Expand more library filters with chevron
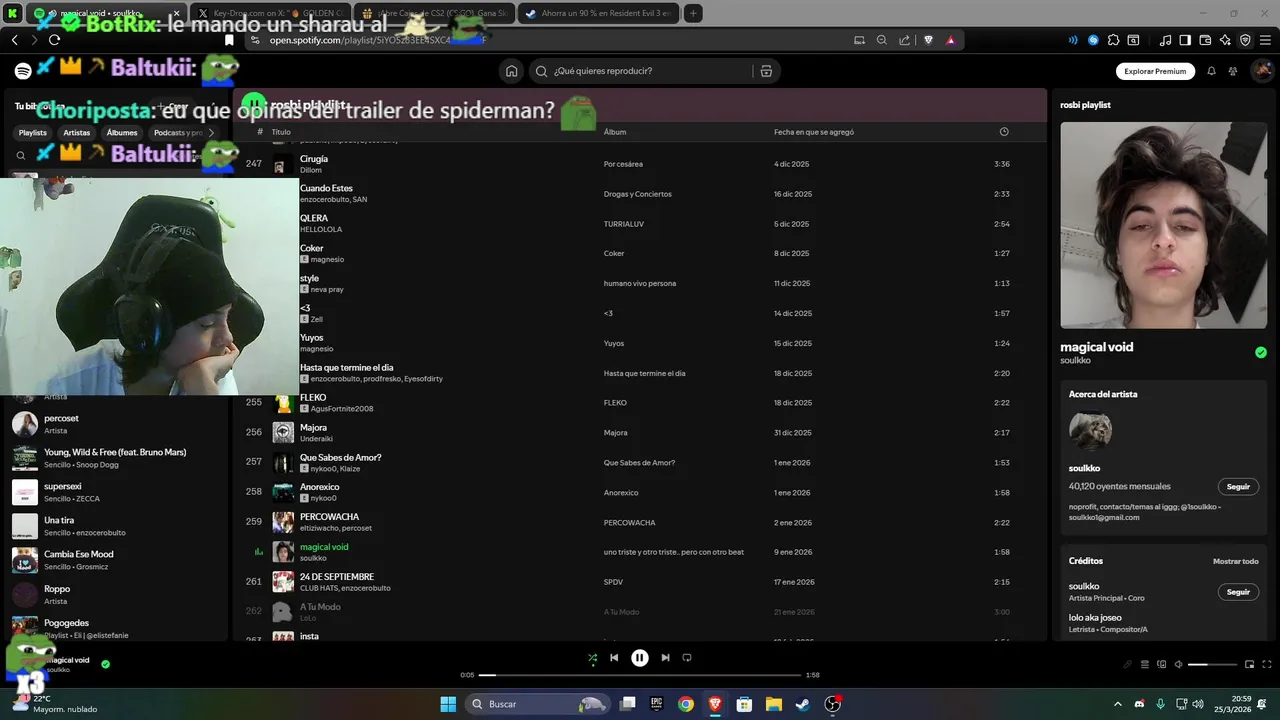The image size is (1280, 720). pos(211,132)
